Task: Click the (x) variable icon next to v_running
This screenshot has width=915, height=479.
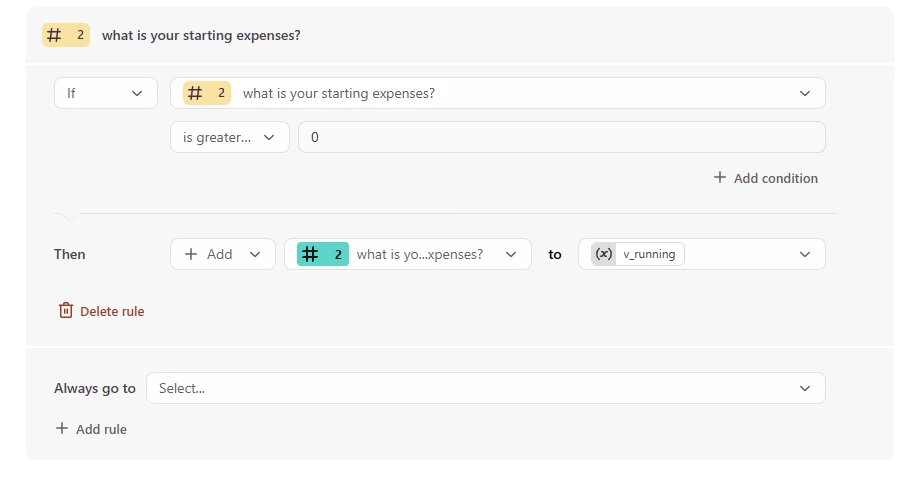Action: (604, 254)
